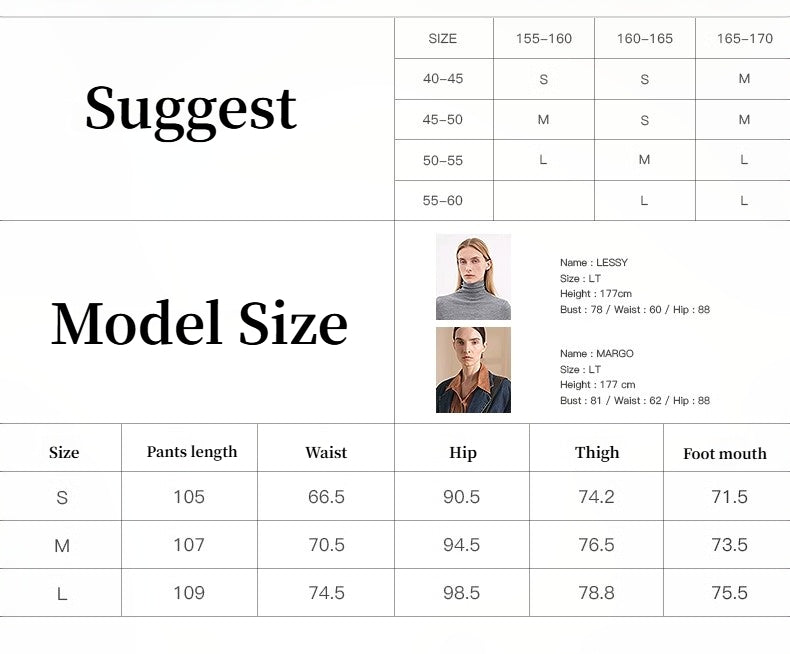Select the 'Suggest' heading text

pyautogui.click(x=191, y=109)
